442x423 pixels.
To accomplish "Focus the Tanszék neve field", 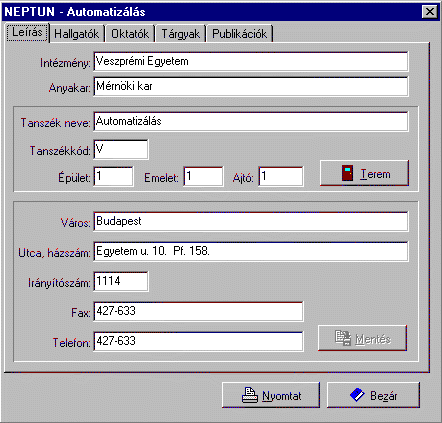I will [251, 121].
